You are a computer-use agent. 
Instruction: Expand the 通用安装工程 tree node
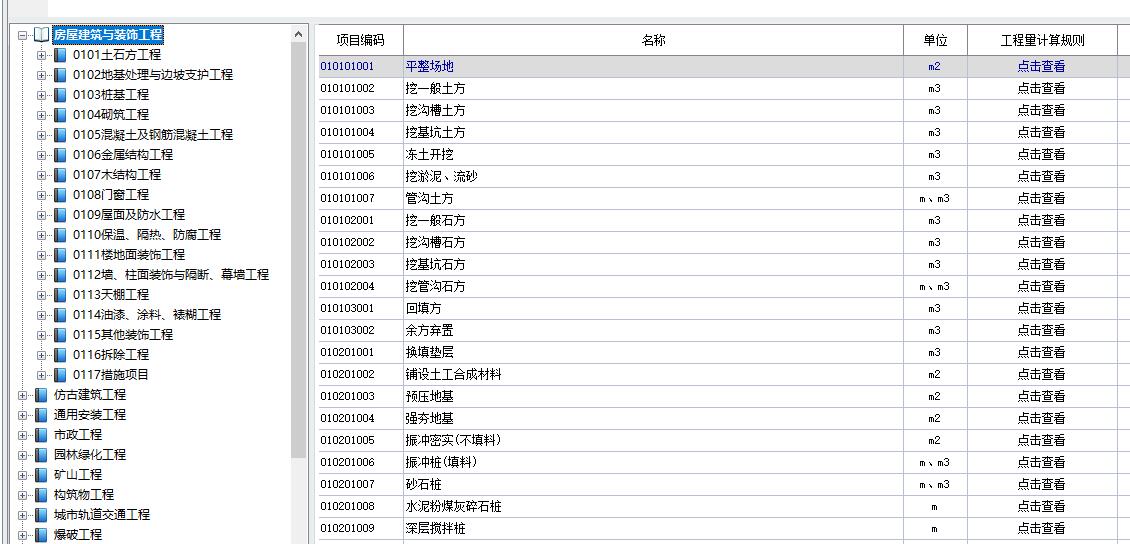[x=23, y=415]
